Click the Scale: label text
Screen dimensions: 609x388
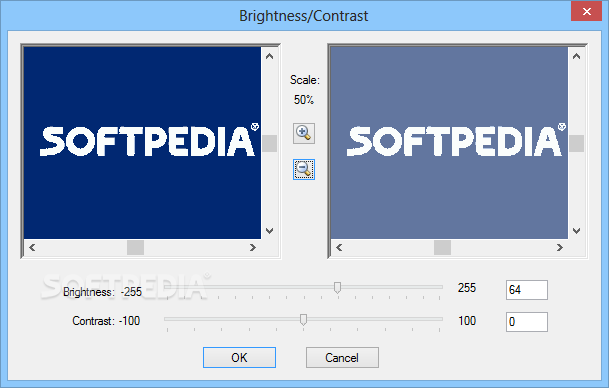(x=305, y=80)
